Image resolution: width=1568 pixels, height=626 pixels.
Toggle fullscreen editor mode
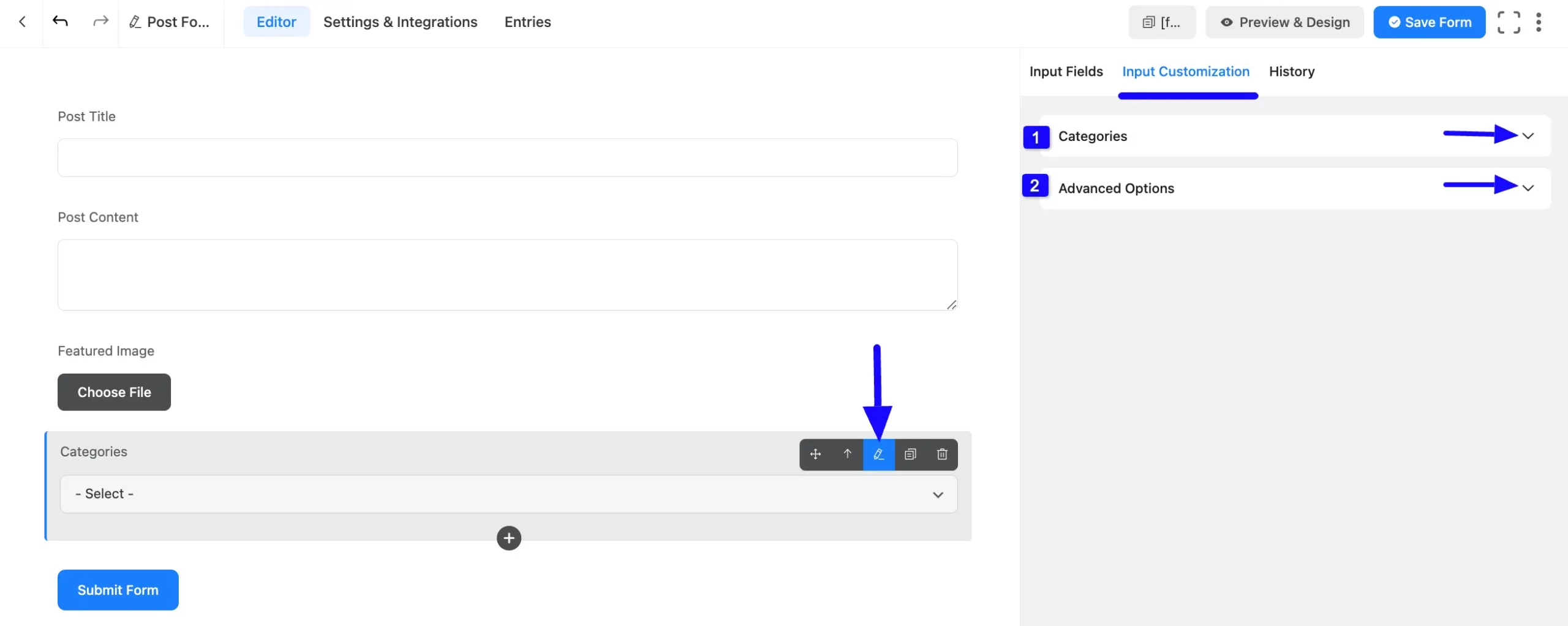coord(1509,22)
